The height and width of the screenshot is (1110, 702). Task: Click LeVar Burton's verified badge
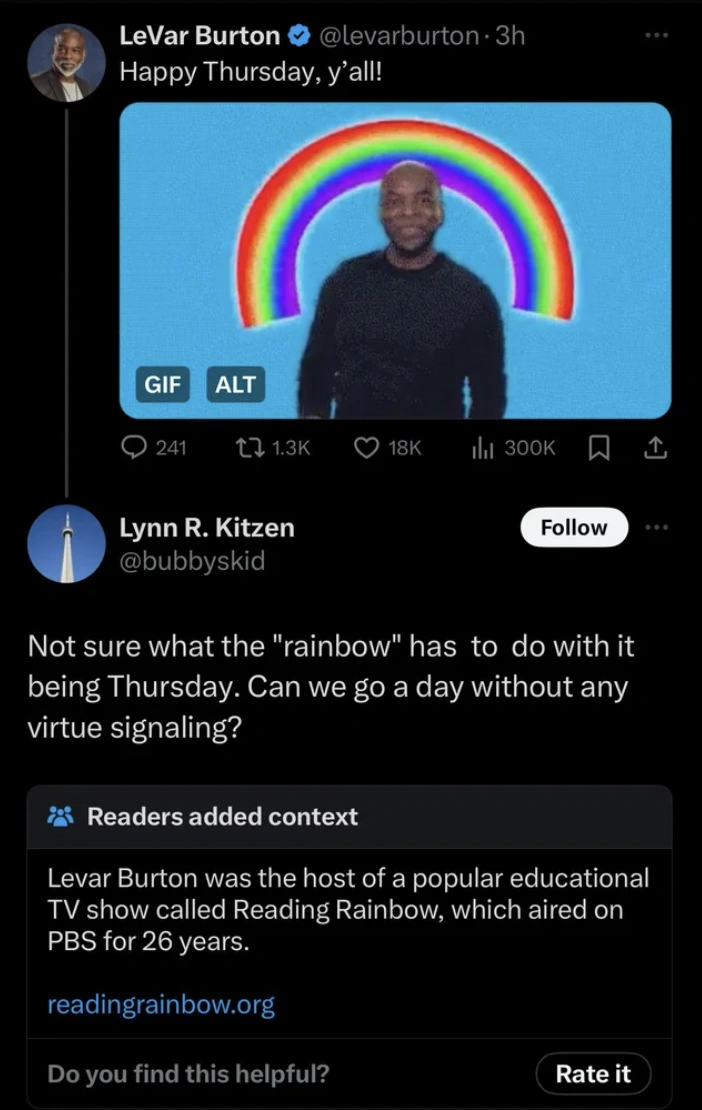click(298, 36)
